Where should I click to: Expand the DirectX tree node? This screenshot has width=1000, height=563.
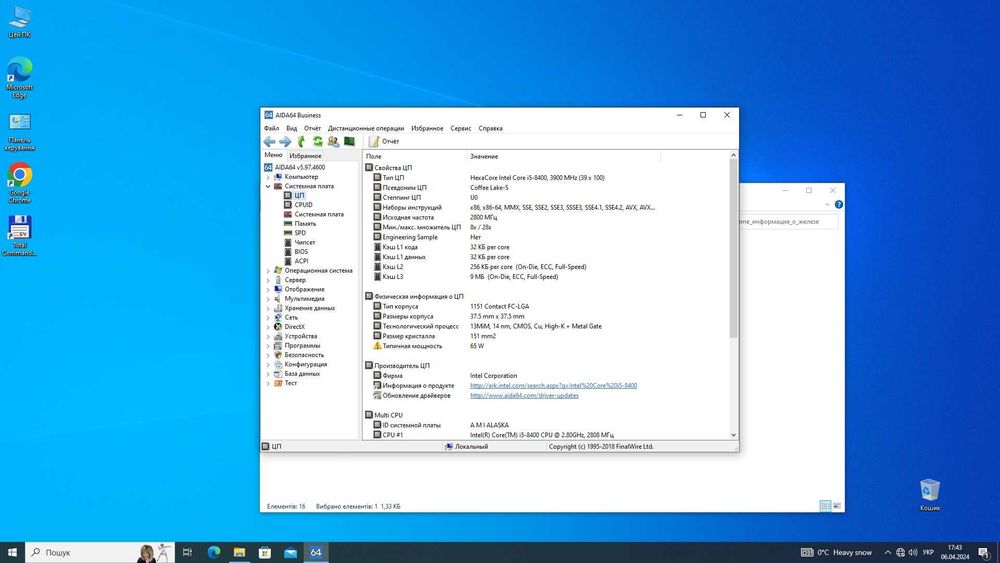coord(268,327)
